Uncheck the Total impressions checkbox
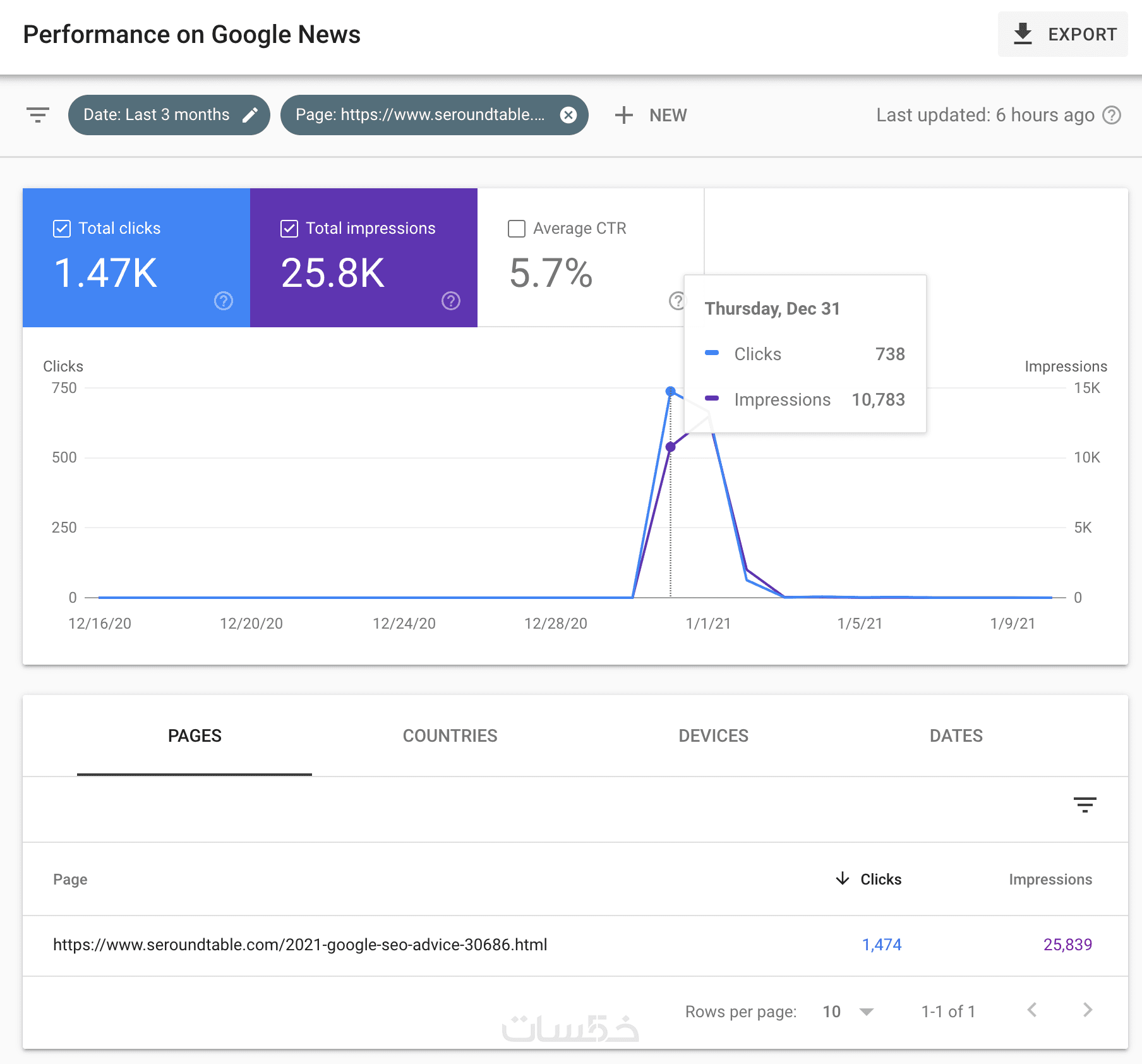Image resolution: width=1142 pixels, height=1064 pixels. click(289, 228)
